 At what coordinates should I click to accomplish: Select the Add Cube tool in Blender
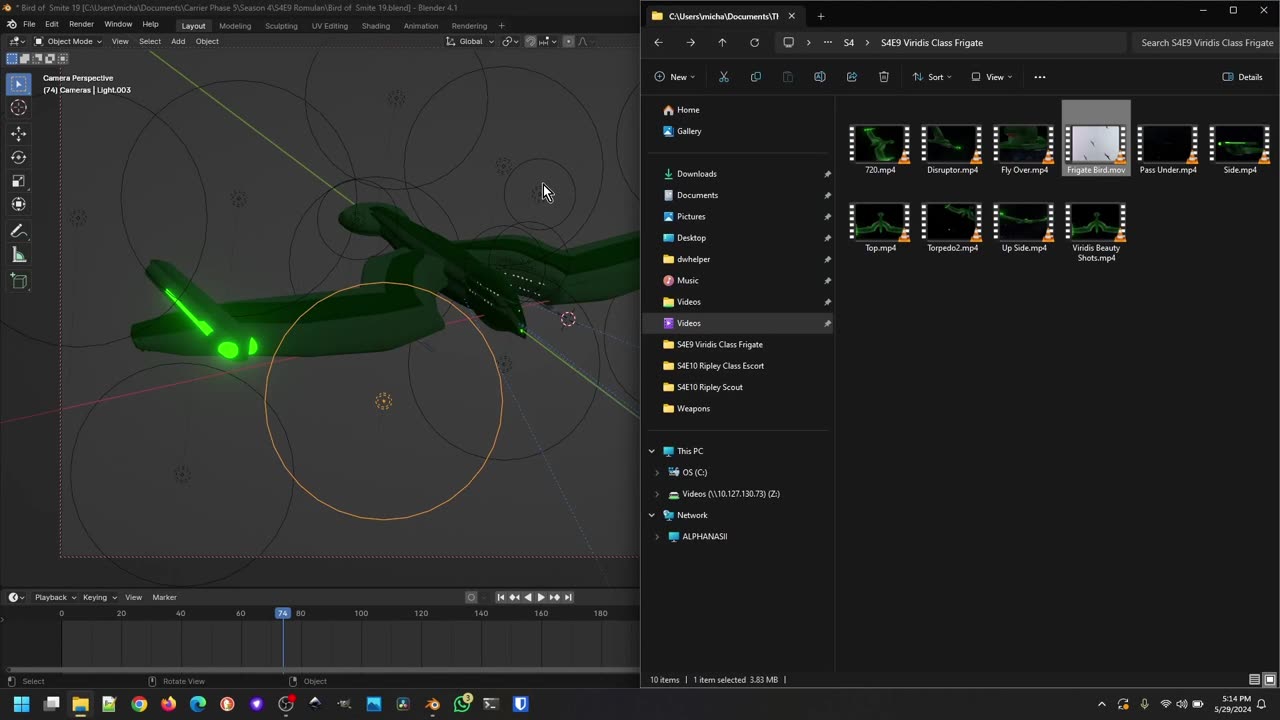19,281
